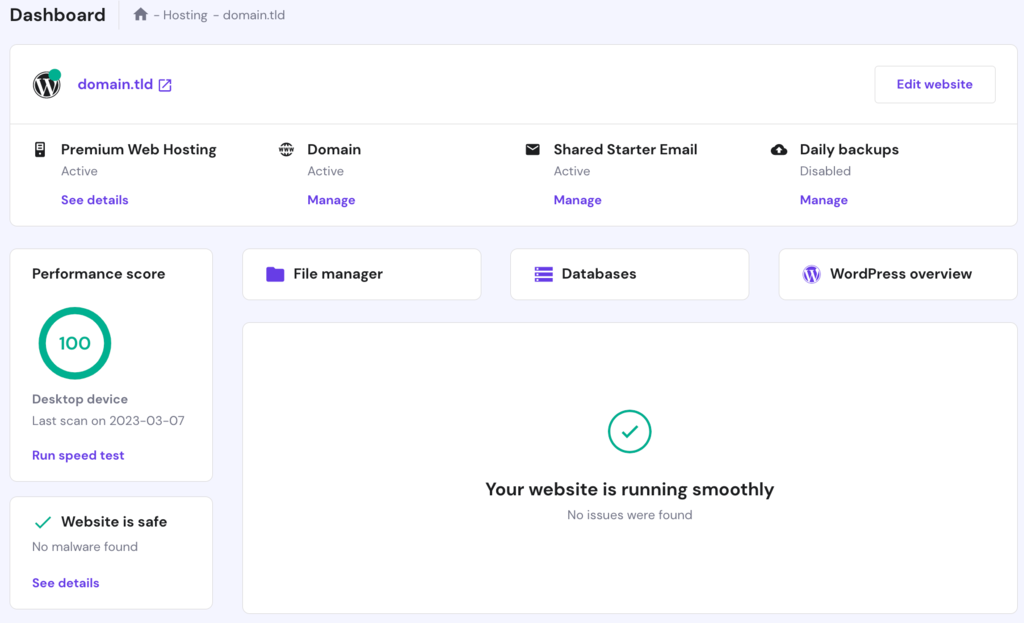Image resolution: width=1024 pixels, height=623 pixels.
Task: Click the green checkmark on Website is safe card
Action: pos(42,521)
